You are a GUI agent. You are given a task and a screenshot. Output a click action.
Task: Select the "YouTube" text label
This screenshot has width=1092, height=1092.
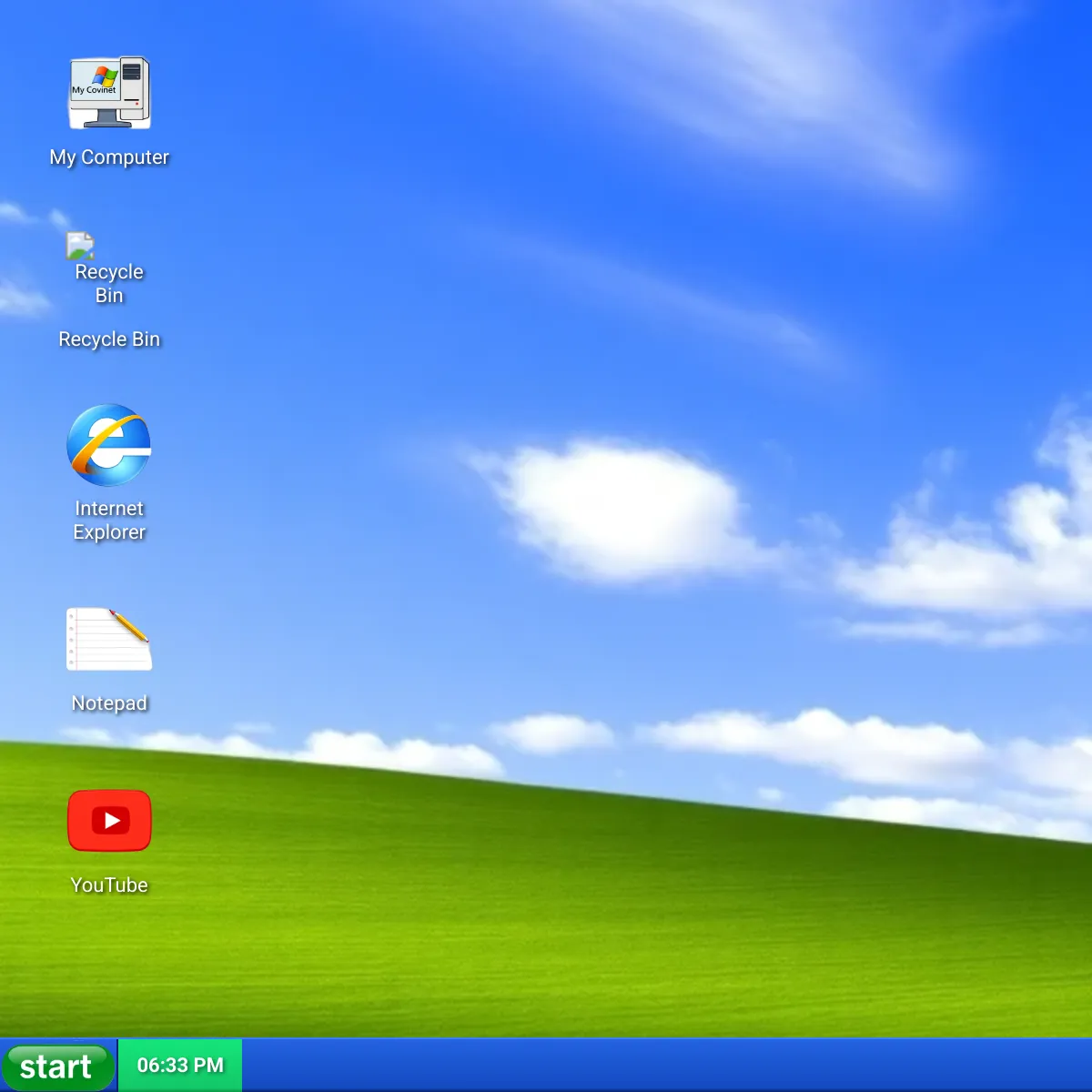click(x=109, y=885)
